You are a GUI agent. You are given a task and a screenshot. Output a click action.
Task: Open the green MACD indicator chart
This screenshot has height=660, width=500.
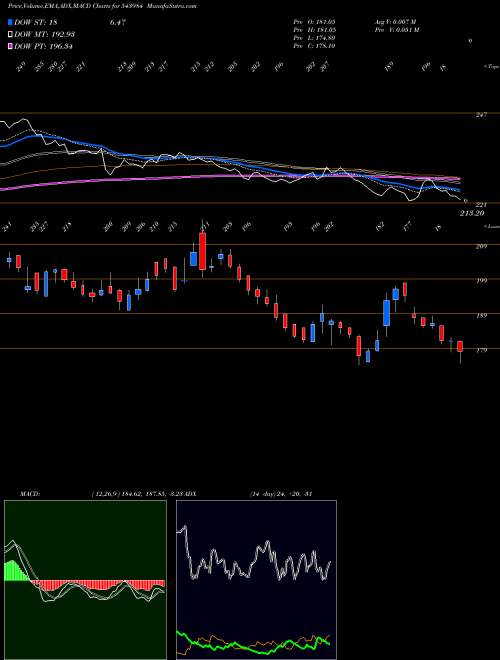85,580
